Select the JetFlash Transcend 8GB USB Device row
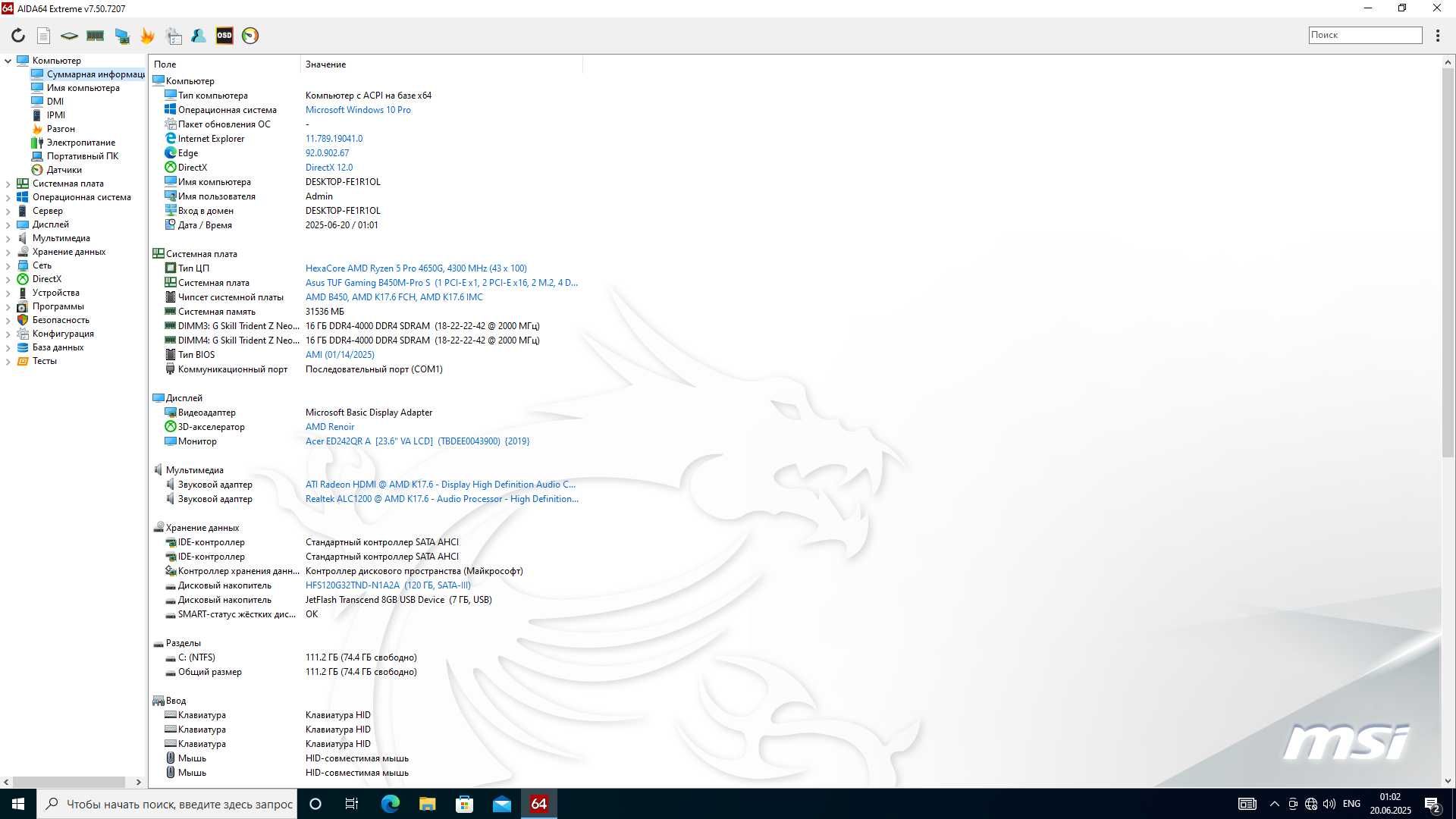The image size is (1456, 819). click(x=367, y=600)
